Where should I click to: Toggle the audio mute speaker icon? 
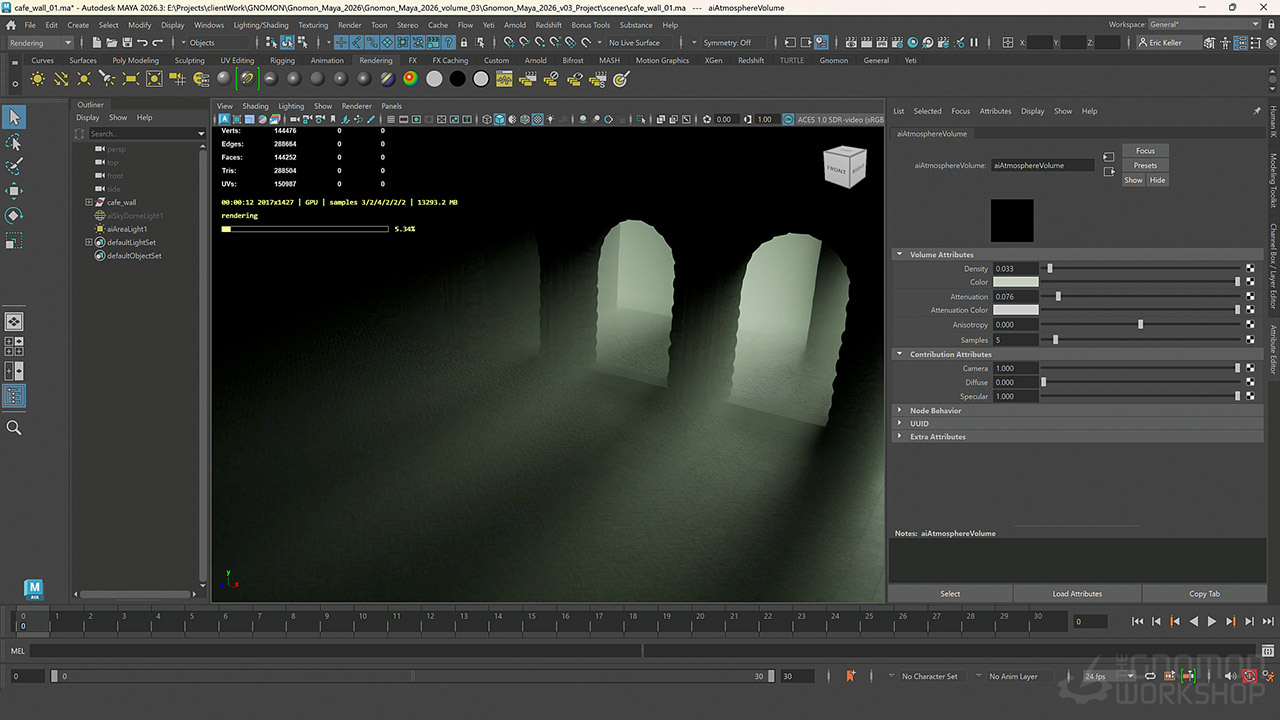coord(1230,676)
